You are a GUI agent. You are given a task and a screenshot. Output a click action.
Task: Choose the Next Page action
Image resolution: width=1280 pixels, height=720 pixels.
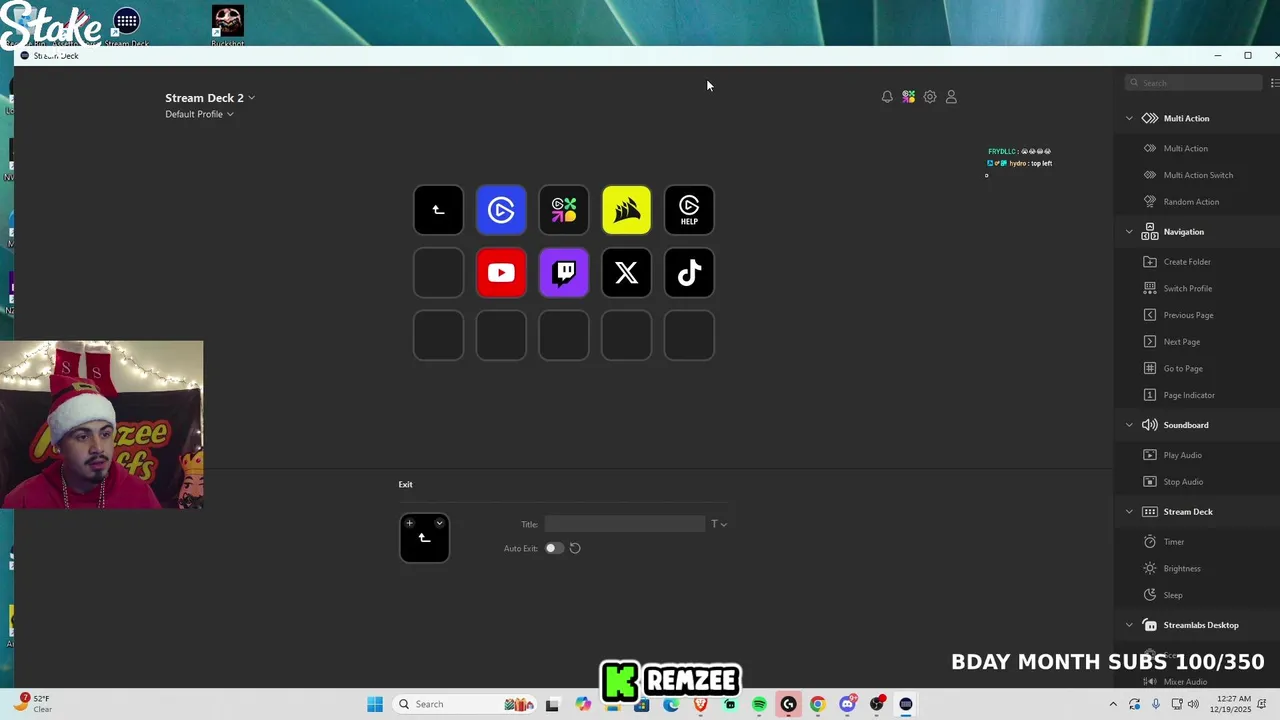click(x=1181, y=342)
